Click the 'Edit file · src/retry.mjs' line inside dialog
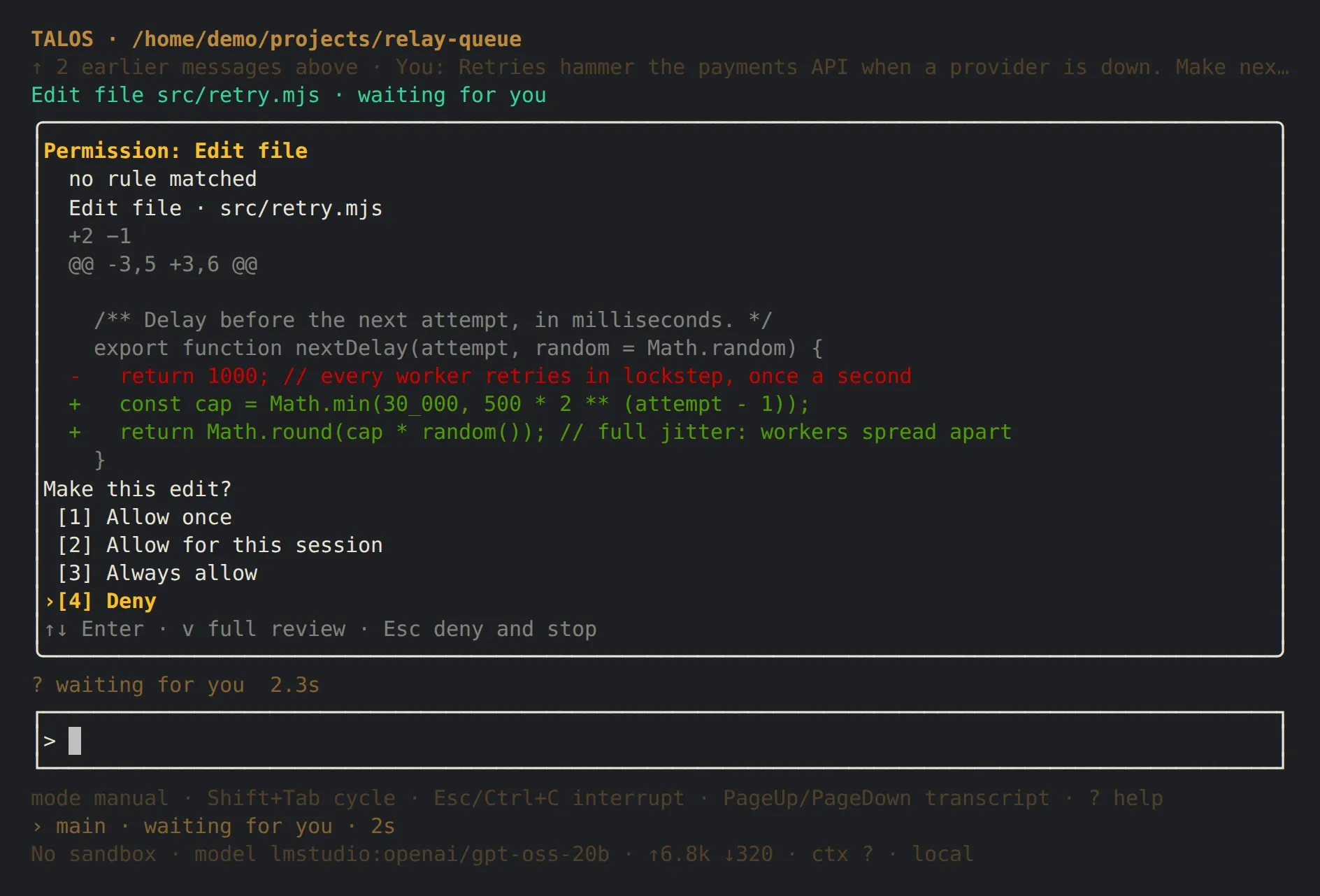The height and width of the screenshot is (896, 1320). [226, 208]
